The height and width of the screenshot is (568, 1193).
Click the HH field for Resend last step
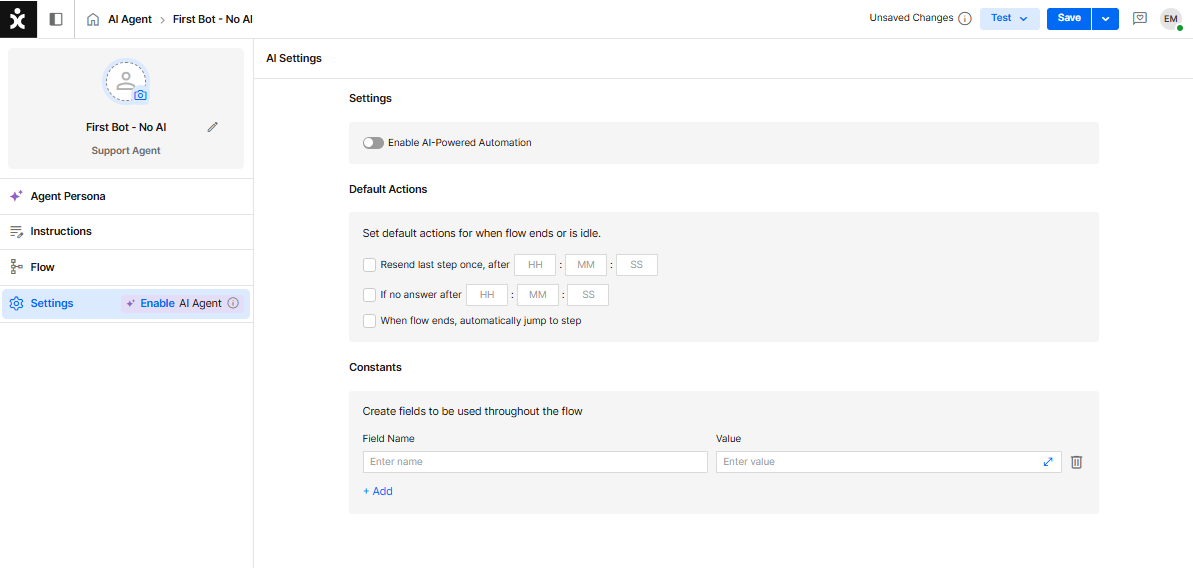pyautogui.click(x=535, y=265)
